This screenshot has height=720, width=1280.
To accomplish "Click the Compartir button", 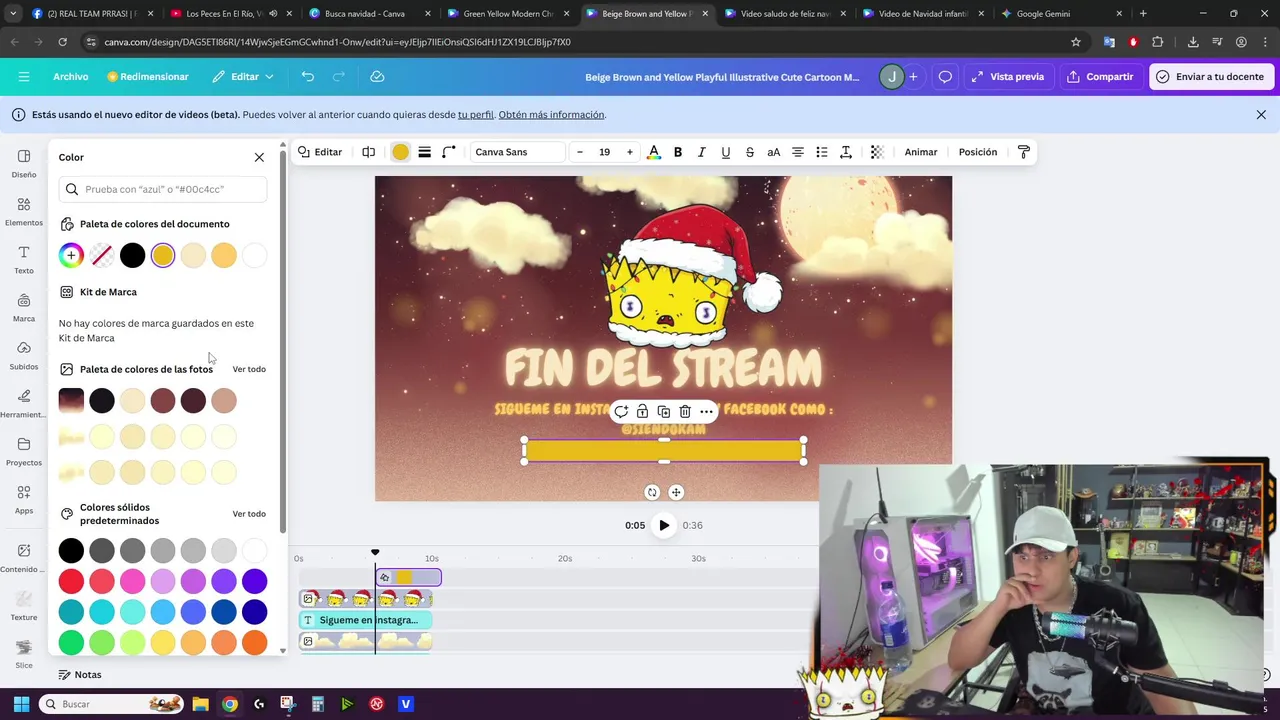I will 1100,77.
